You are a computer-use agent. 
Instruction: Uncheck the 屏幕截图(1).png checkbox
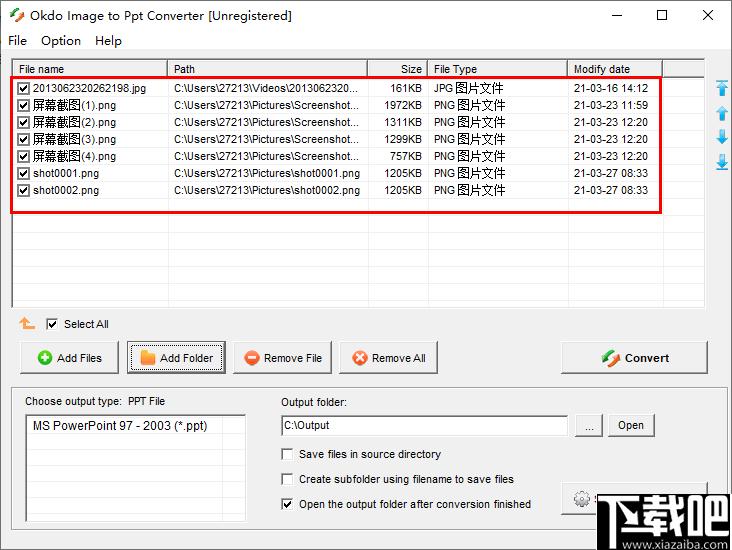coord(23,106)
